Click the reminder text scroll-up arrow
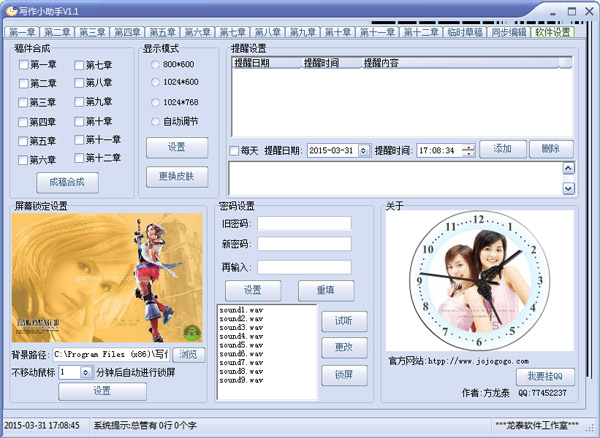 click(569, 168)
